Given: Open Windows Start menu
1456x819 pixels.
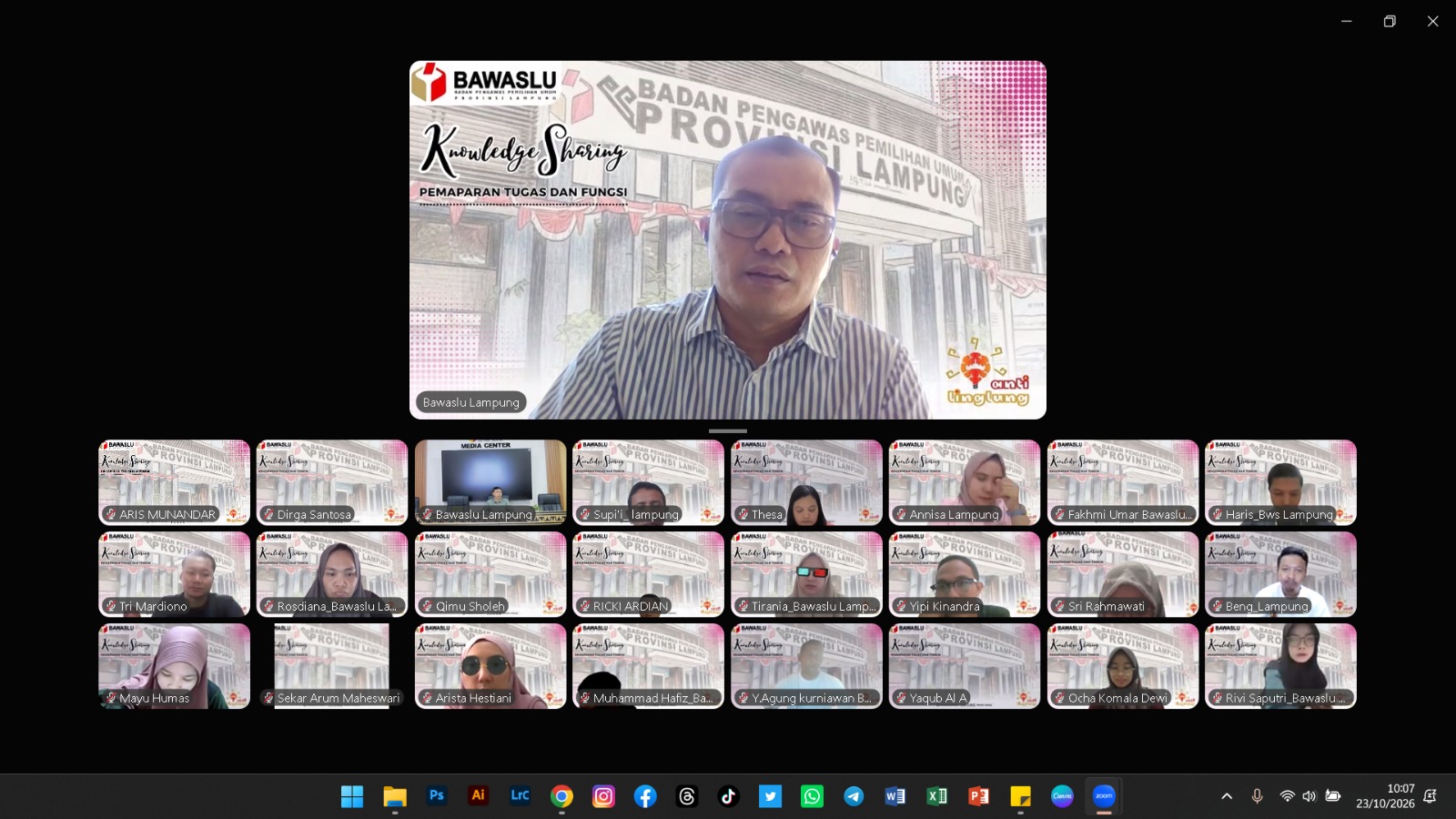Looking at the screenshot, I should tap(352, 796).
